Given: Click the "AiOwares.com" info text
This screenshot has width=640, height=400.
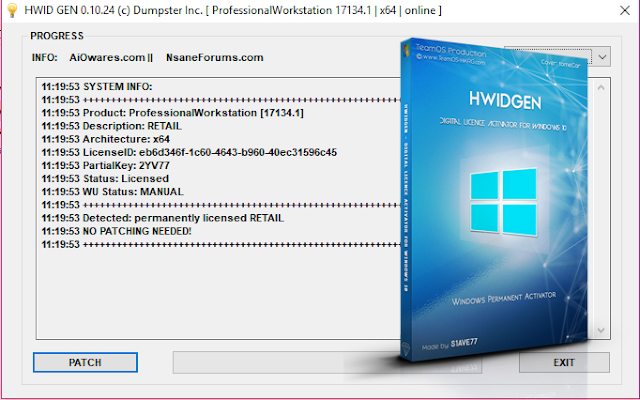Looking at the screenshot, I should 107,58.
